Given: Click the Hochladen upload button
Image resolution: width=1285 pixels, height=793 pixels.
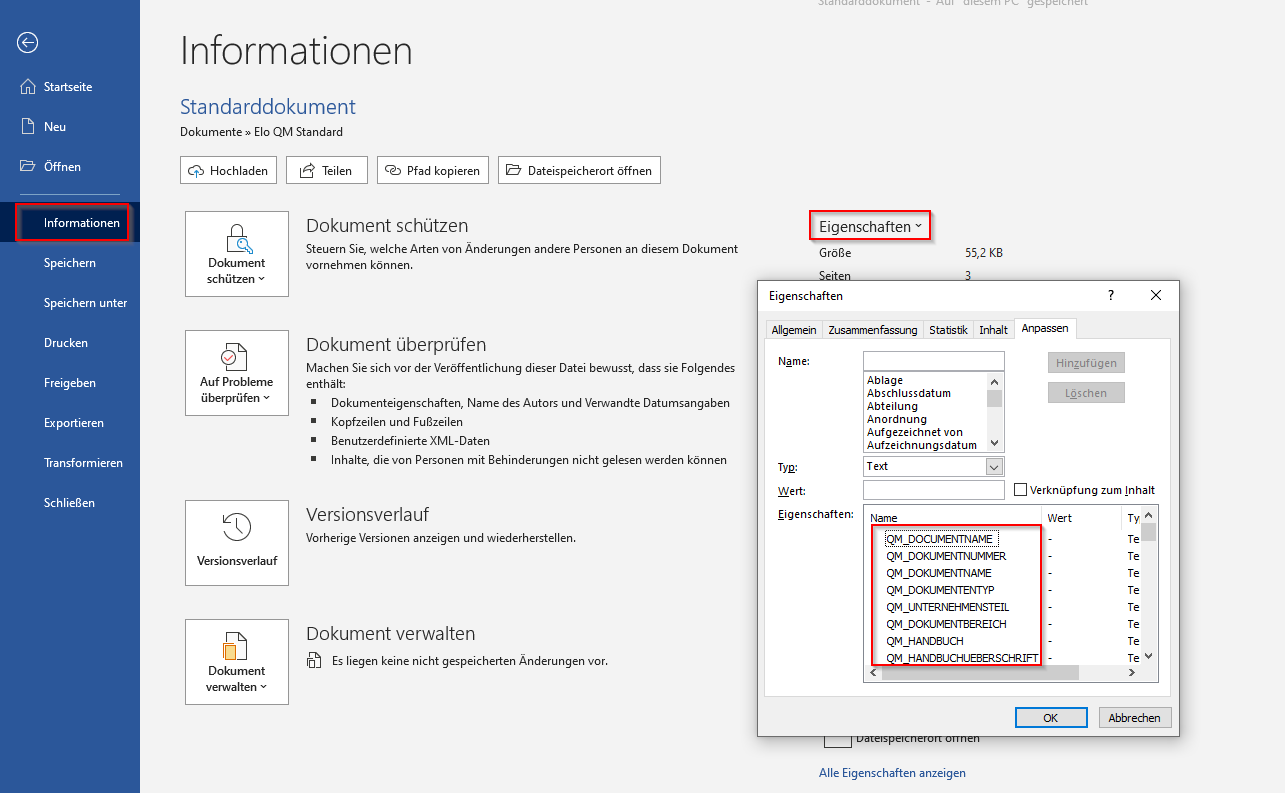Looking at the screenshot, I should (x=228, y=171).
